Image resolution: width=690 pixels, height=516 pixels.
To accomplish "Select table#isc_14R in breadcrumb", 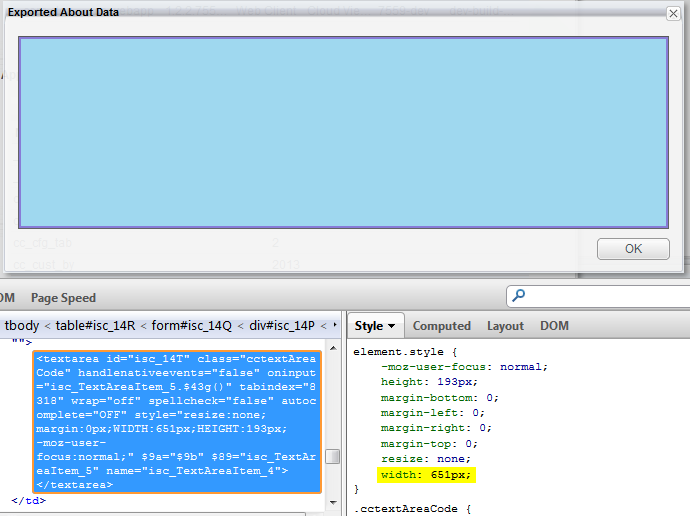I will 98,325.
